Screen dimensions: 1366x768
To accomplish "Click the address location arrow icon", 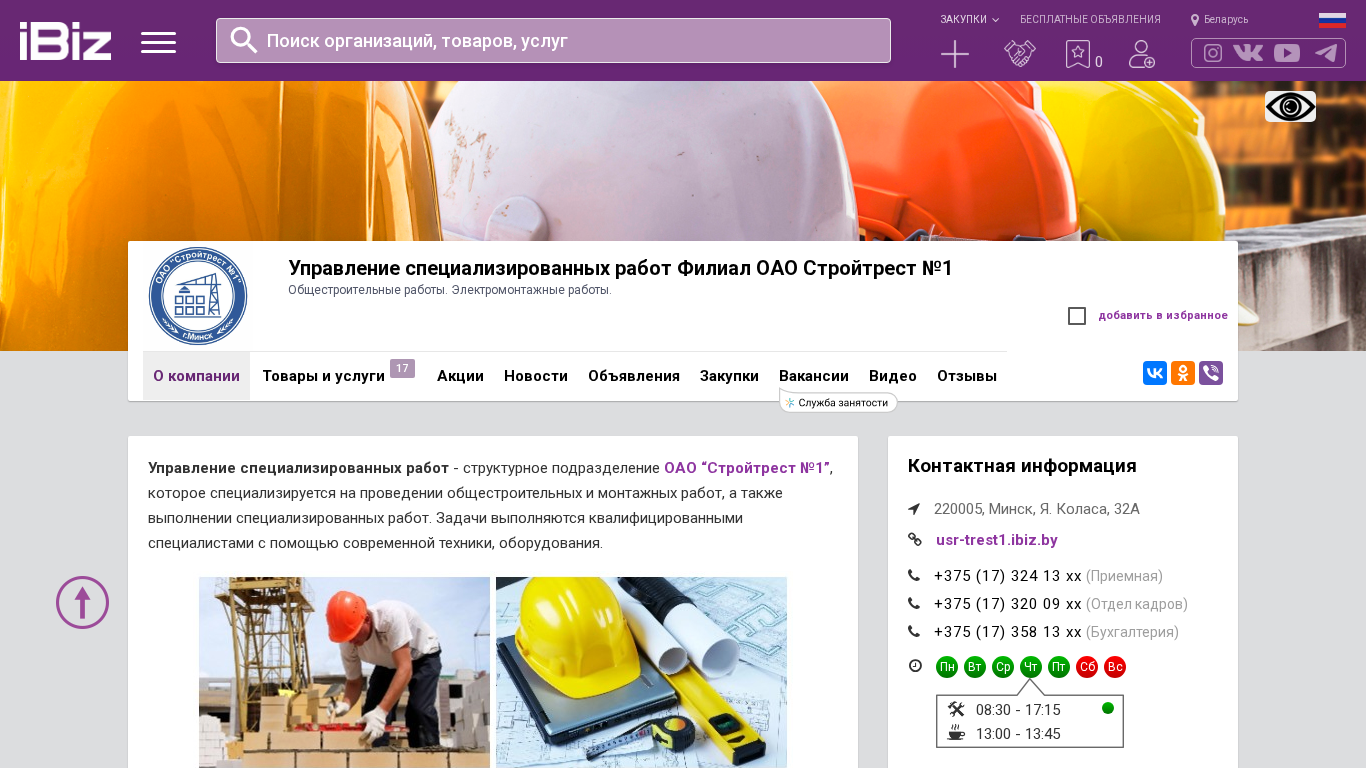I will 914,509.
